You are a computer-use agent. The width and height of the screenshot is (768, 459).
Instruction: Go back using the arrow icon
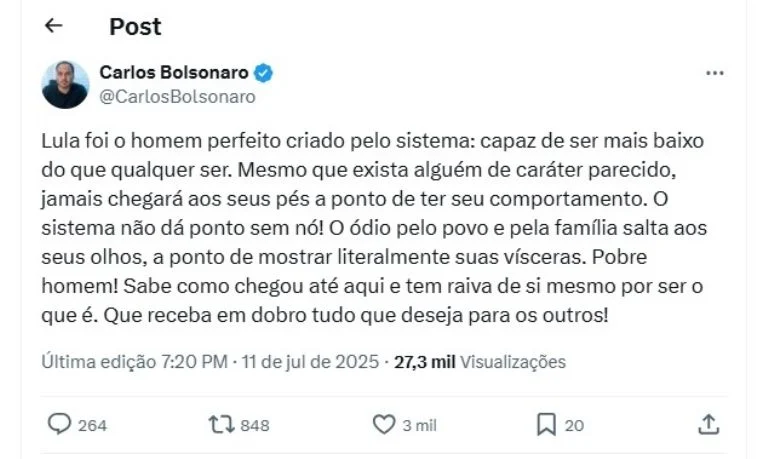click(x=54, y=26)
